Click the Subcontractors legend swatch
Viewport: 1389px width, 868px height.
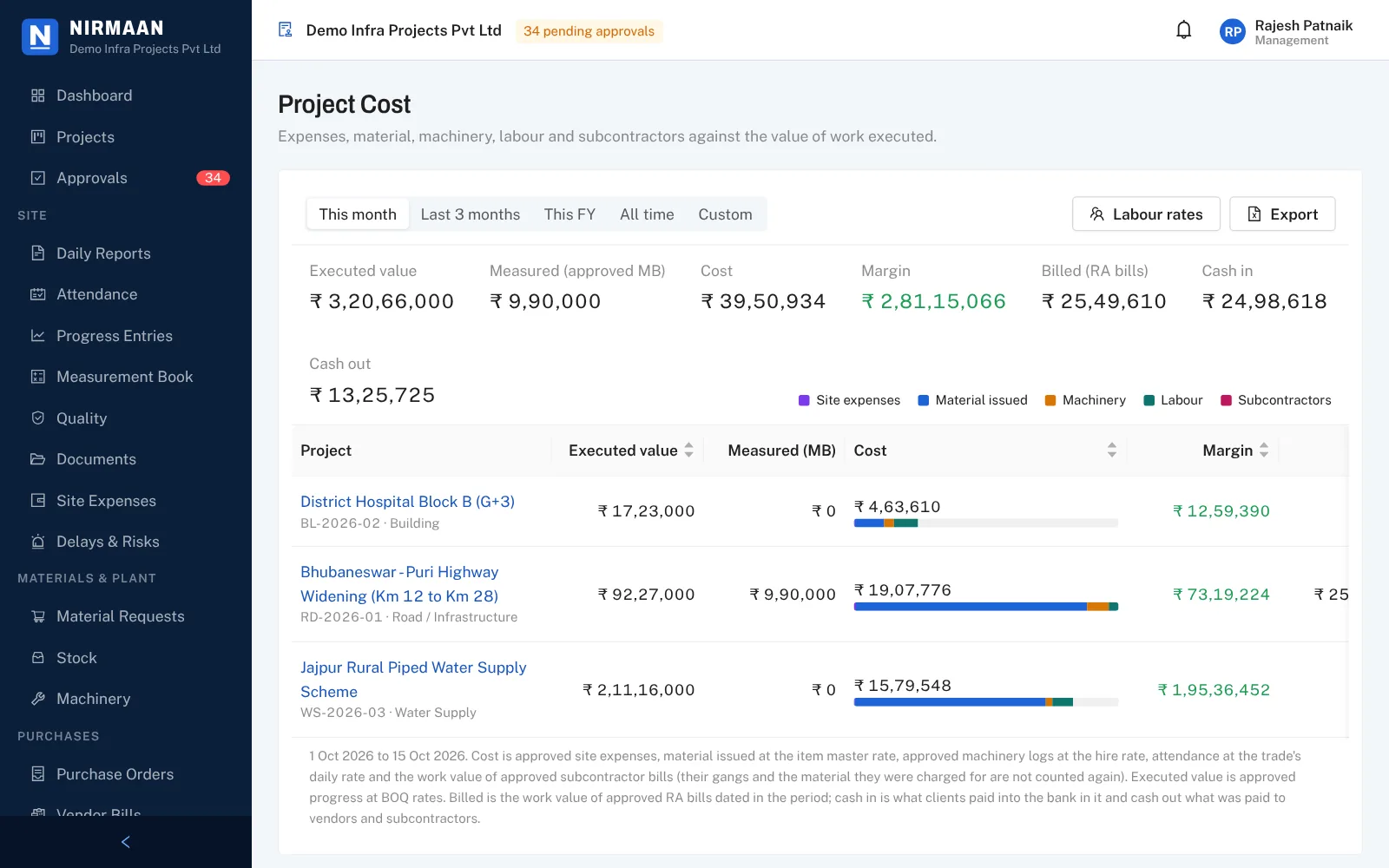click(1226, 400)
